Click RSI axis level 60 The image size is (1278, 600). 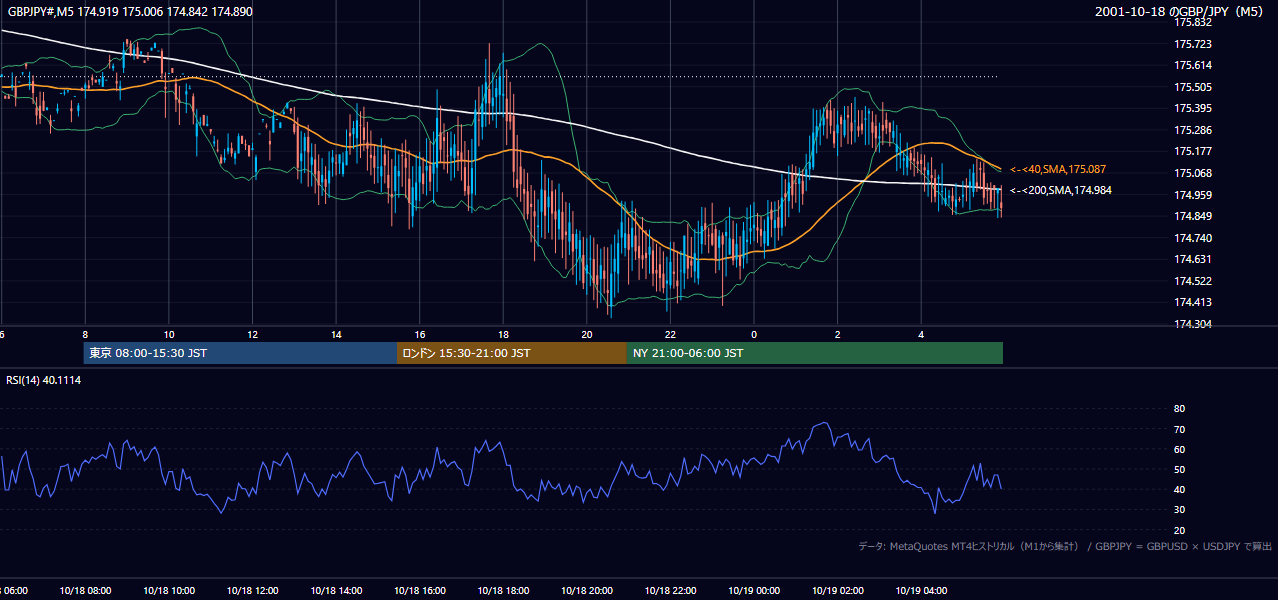[x=1179, y=449]
